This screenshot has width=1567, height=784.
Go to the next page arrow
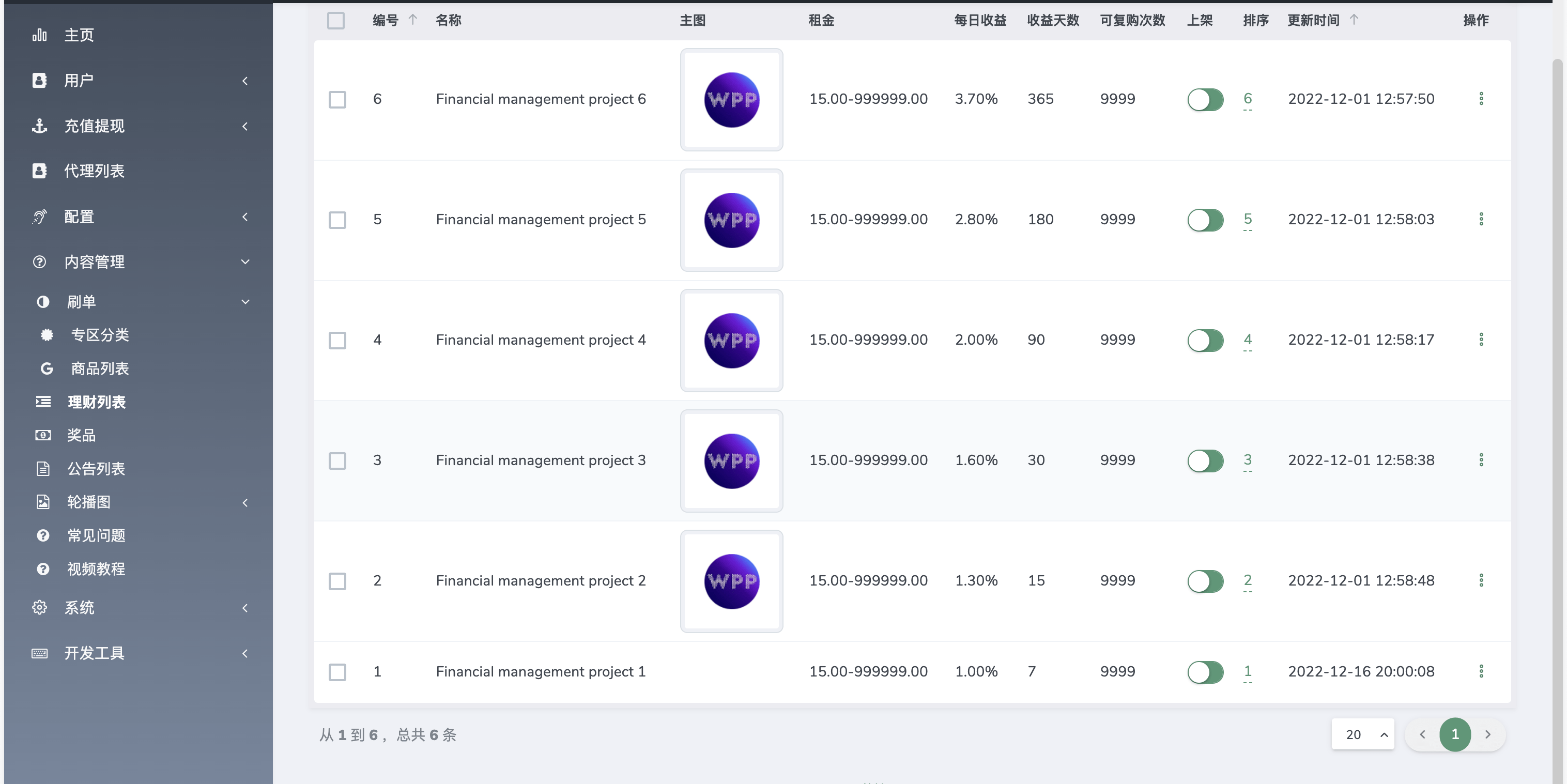pyautogui.click(x=1488, y=734)
